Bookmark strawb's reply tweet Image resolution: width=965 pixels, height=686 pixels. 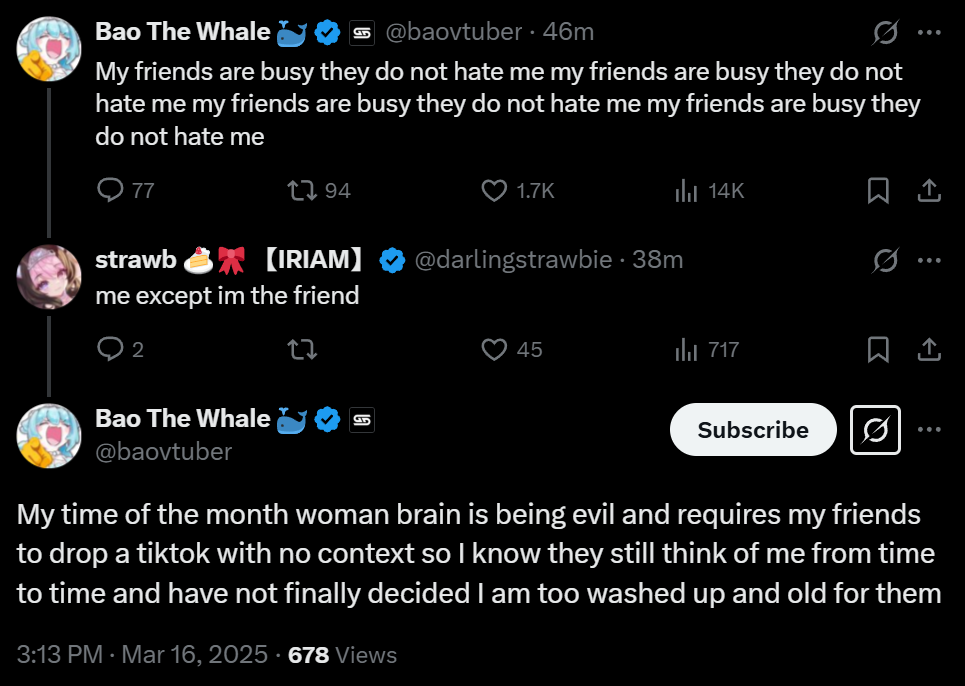click(x=878, y=349)
